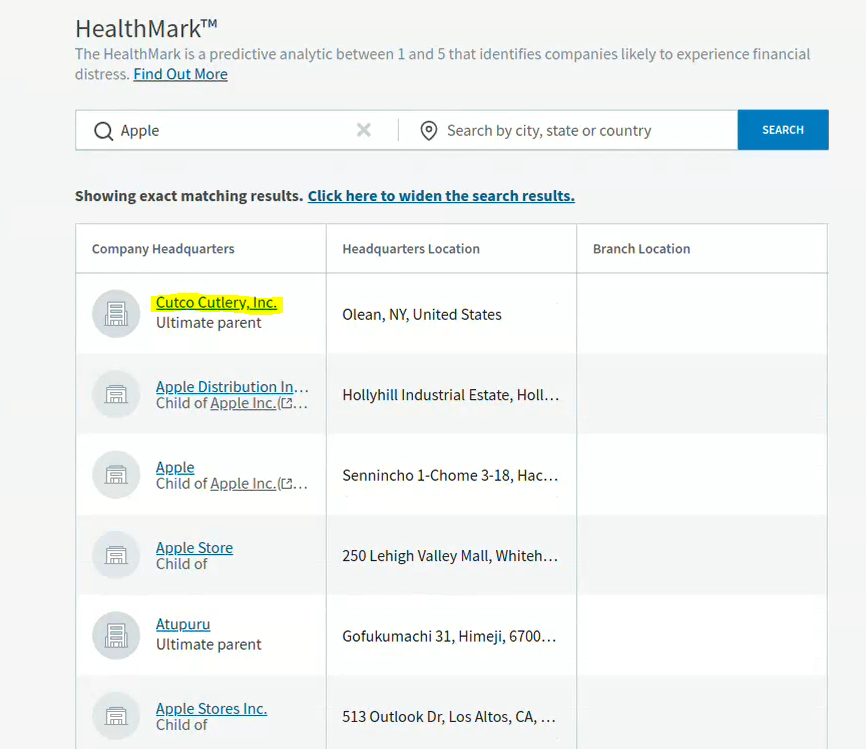This screenshot has width=866, height=749.
Task: Open external link icon in Apple Distribution row
Action: point(287,403)
